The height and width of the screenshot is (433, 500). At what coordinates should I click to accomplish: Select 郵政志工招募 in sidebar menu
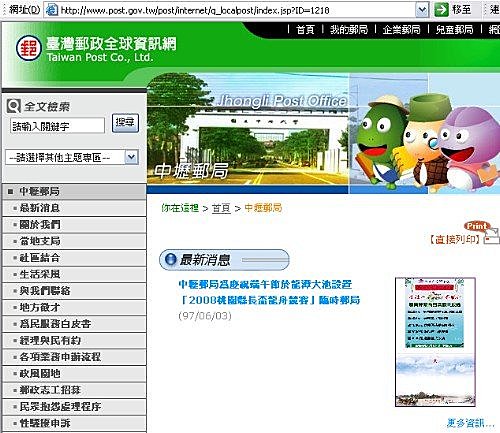[74, 390]
